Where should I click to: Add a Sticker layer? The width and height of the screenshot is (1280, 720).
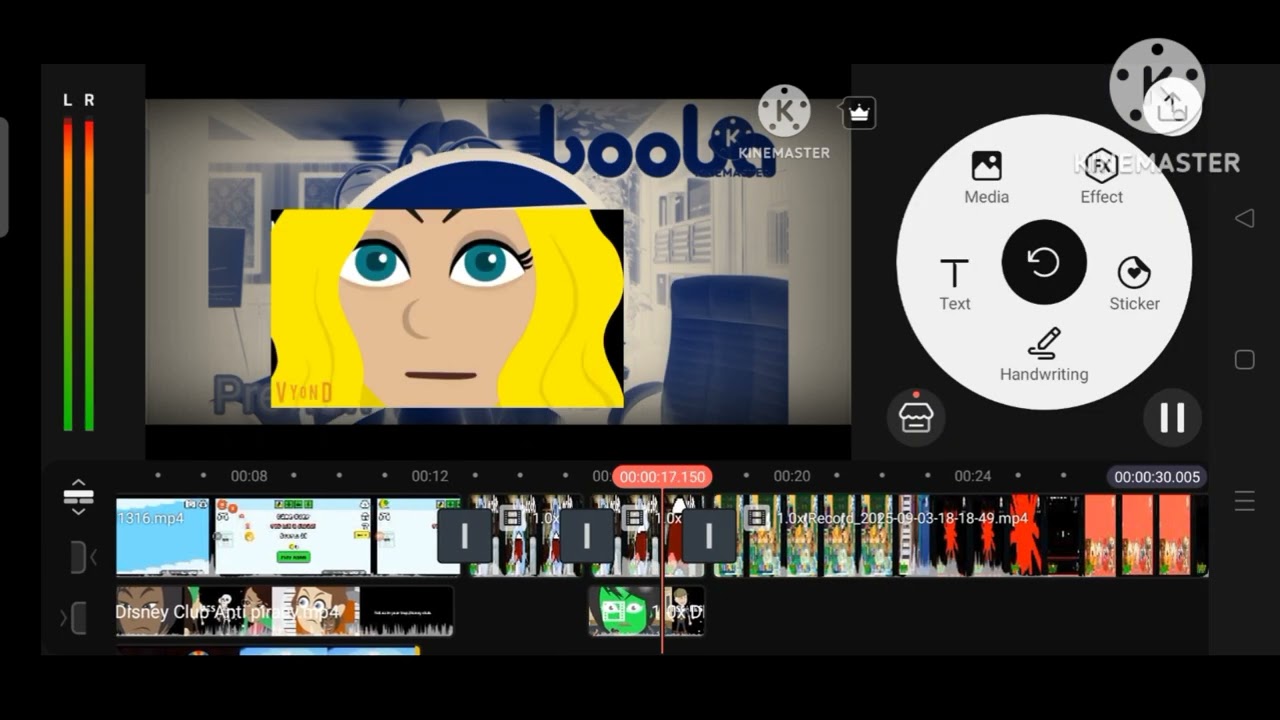click(x=1134, y=285)
